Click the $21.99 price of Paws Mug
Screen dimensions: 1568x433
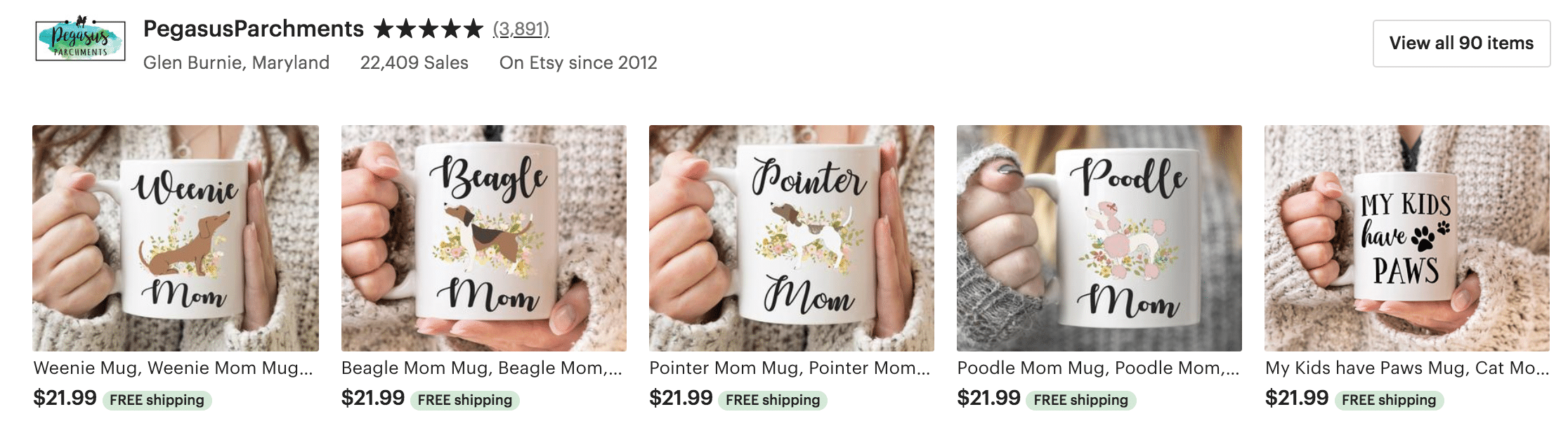1296,398
